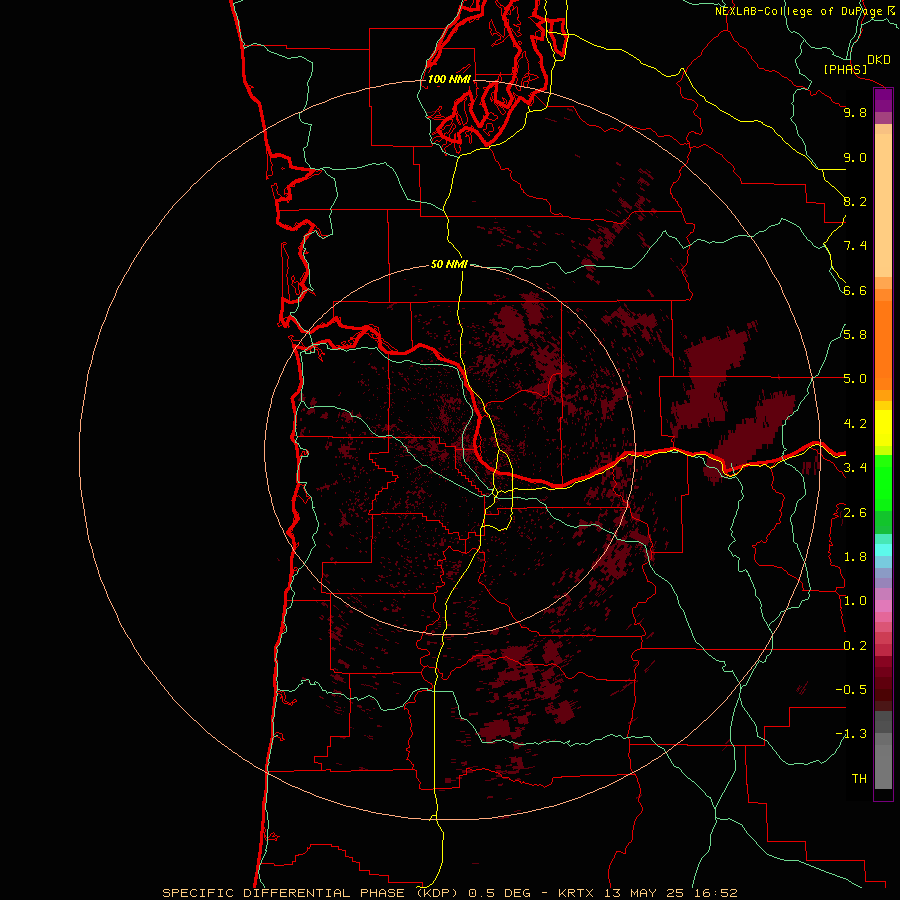900x900 pixels.
Task: Click the 50 NMI range ring label
Action: (x=449, y=264)
